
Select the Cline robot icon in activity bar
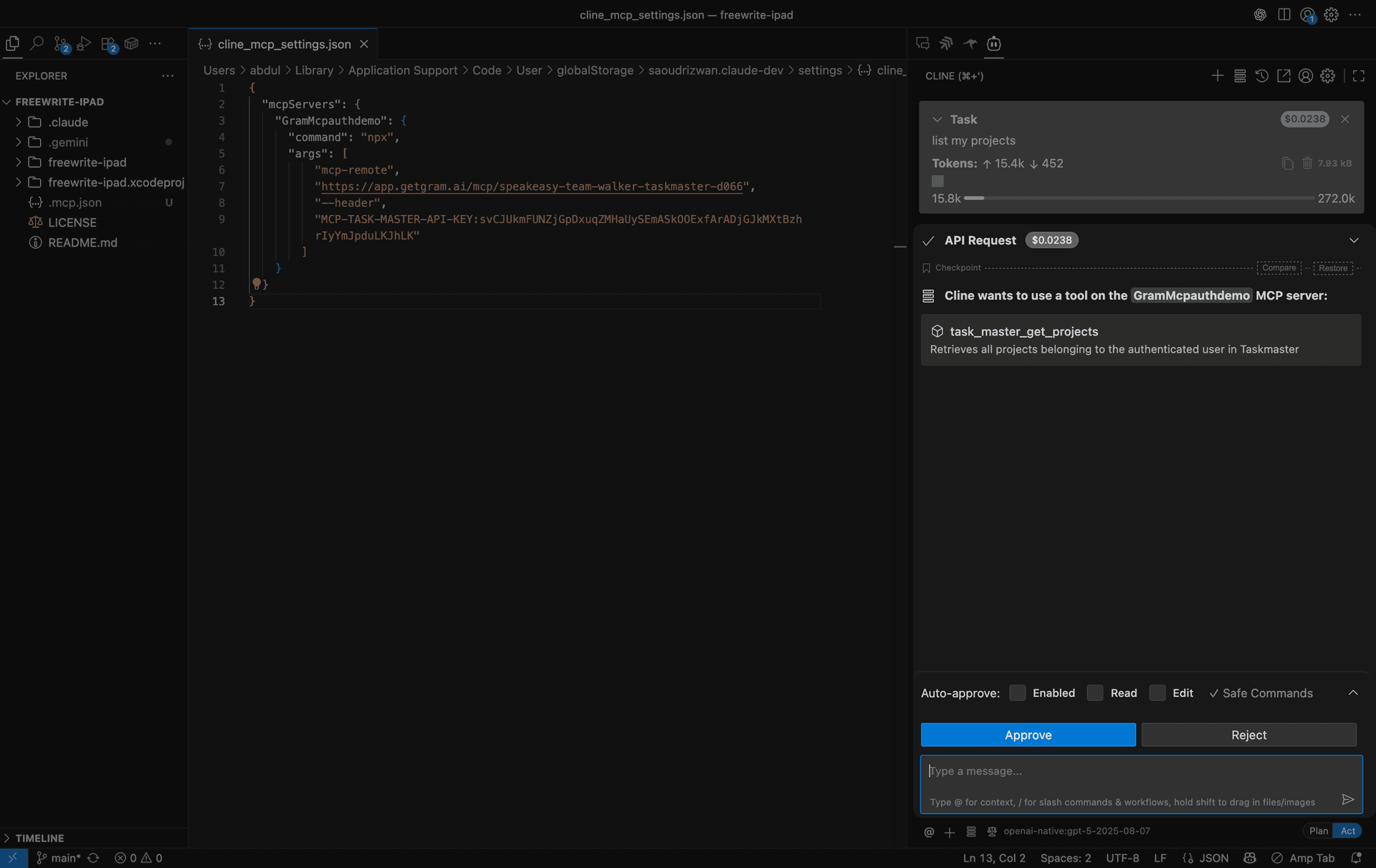993,44
